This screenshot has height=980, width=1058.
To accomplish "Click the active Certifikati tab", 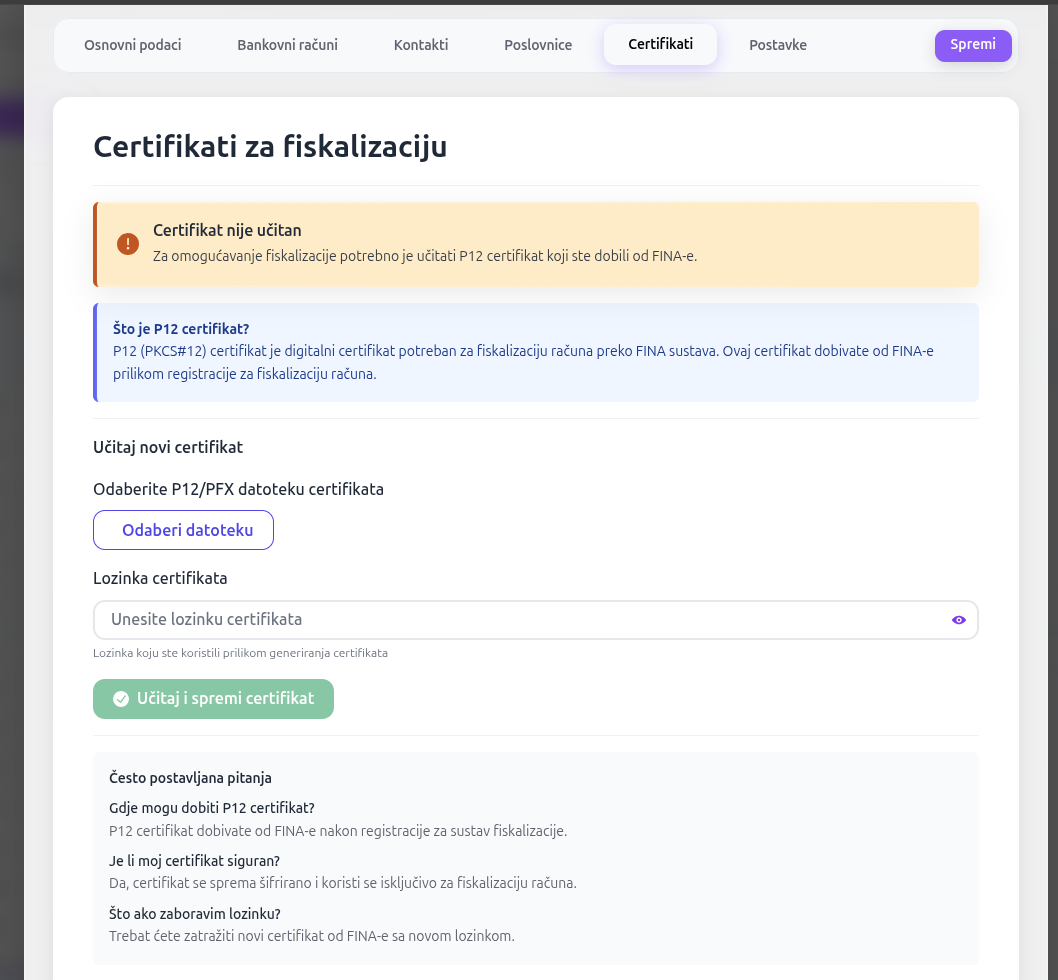I will pos(660,45).
